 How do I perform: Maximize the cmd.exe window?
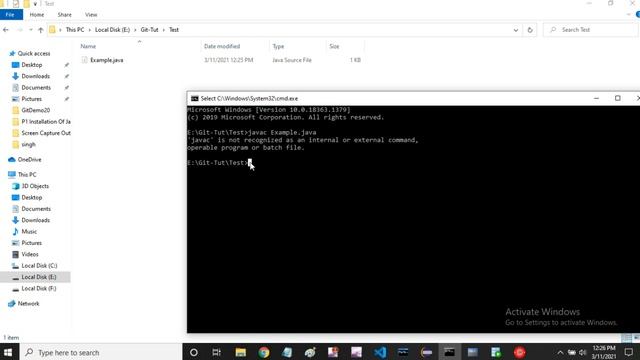(x=618, y=98)
